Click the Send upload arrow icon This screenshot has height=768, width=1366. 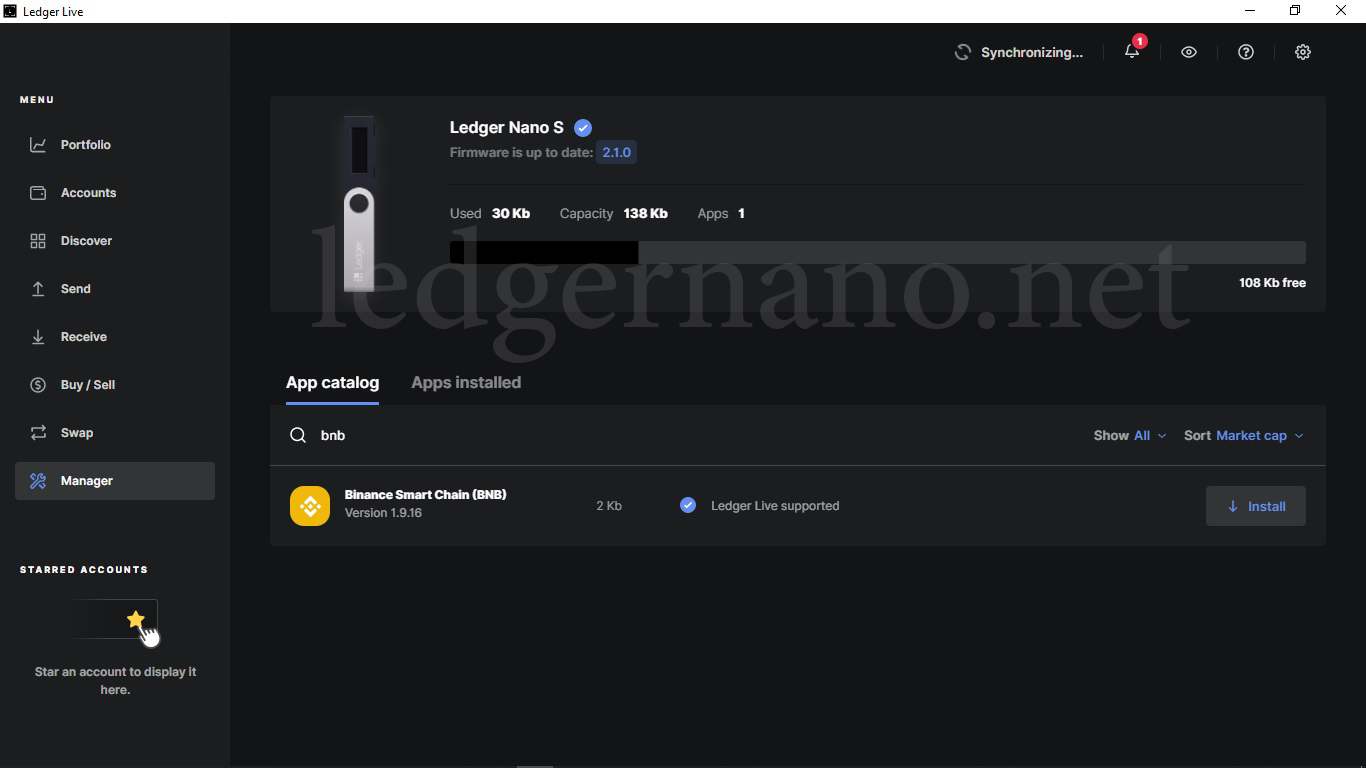pyautogui.click(x=38, y=289)
